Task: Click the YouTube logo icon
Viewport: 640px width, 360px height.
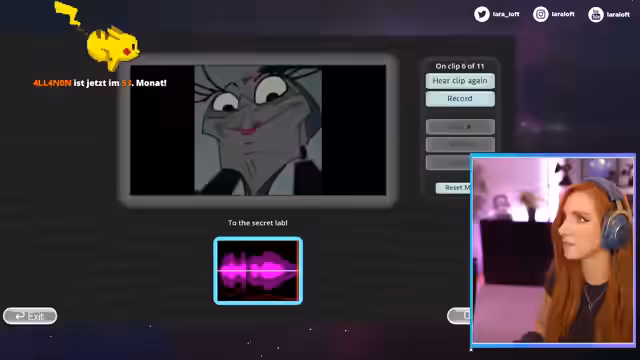Action: coord(596,15)
